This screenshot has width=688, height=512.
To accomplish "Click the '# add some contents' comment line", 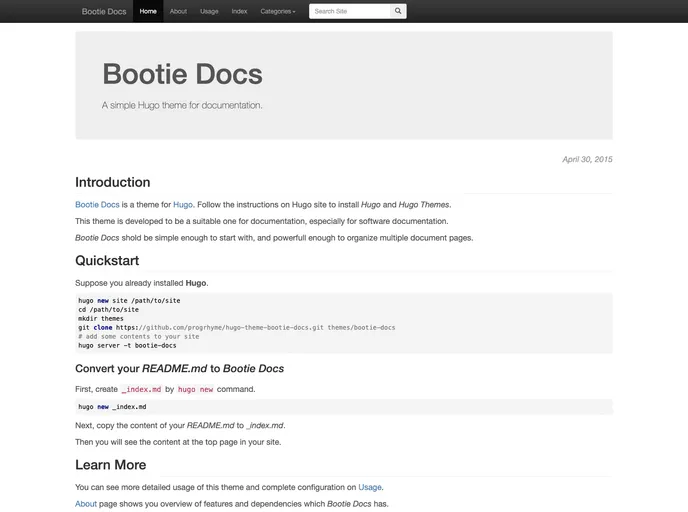I will pos(139,337).
